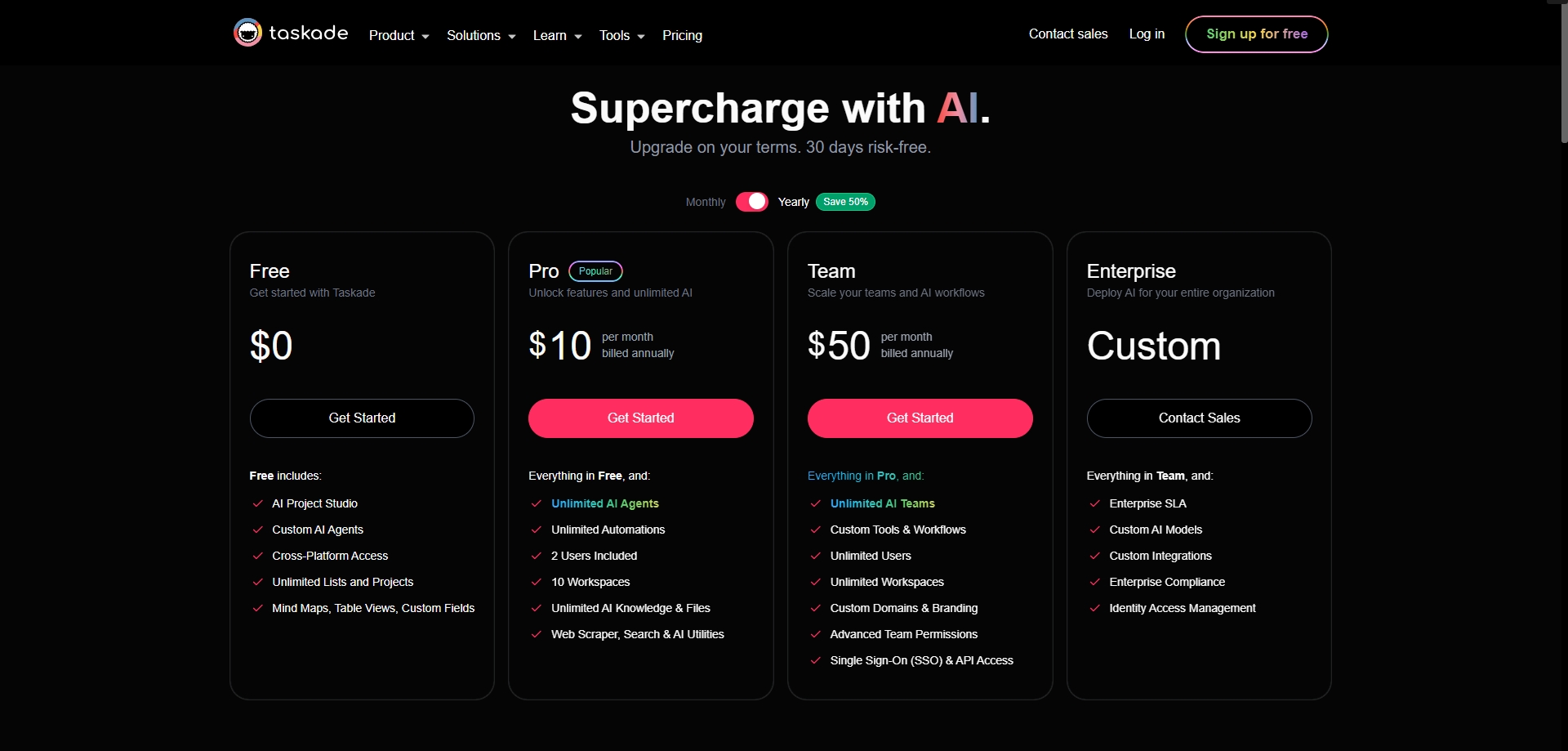
Task: Open the Learn dropdown menu
Action: pyautogui.click(x=557, y=36)
